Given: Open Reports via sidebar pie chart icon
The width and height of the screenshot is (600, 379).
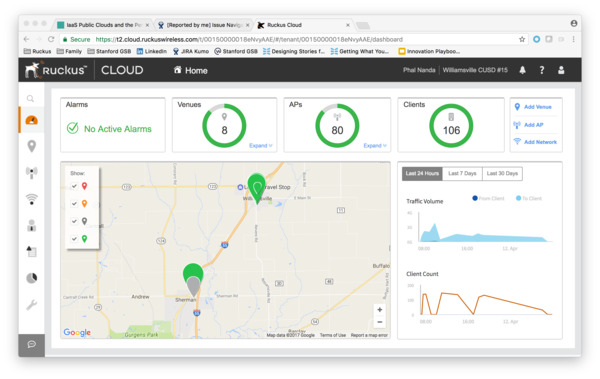Looking at the screenshot, I should (32, 278).
